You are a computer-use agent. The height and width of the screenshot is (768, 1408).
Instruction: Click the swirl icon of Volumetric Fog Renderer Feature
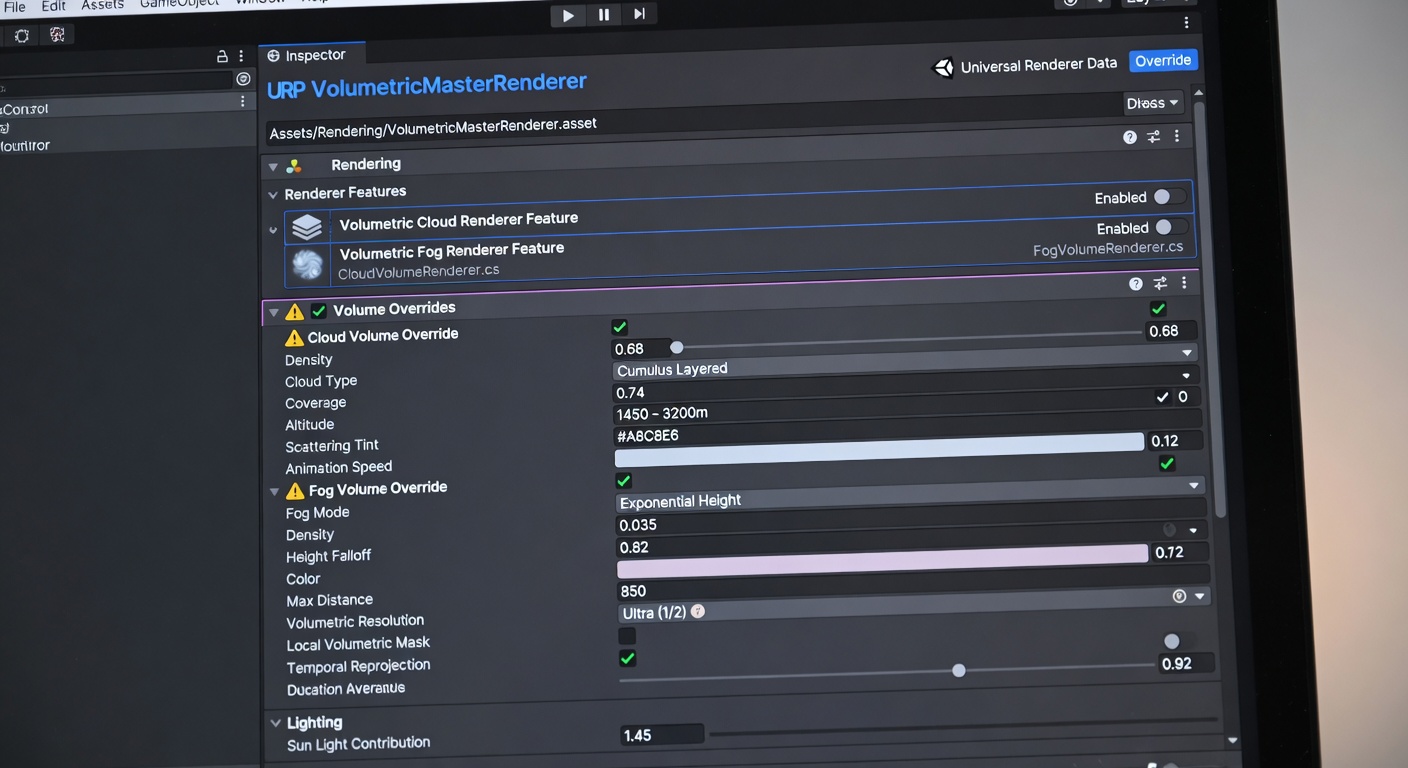click(x=307, y=265)
